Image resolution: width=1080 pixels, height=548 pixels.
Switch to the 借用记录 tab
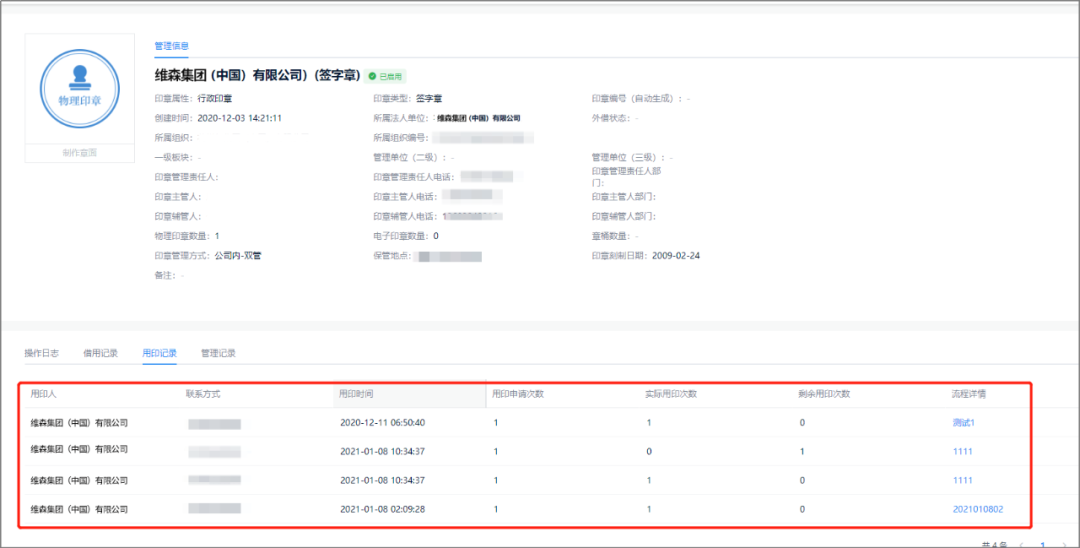point(101,353)
